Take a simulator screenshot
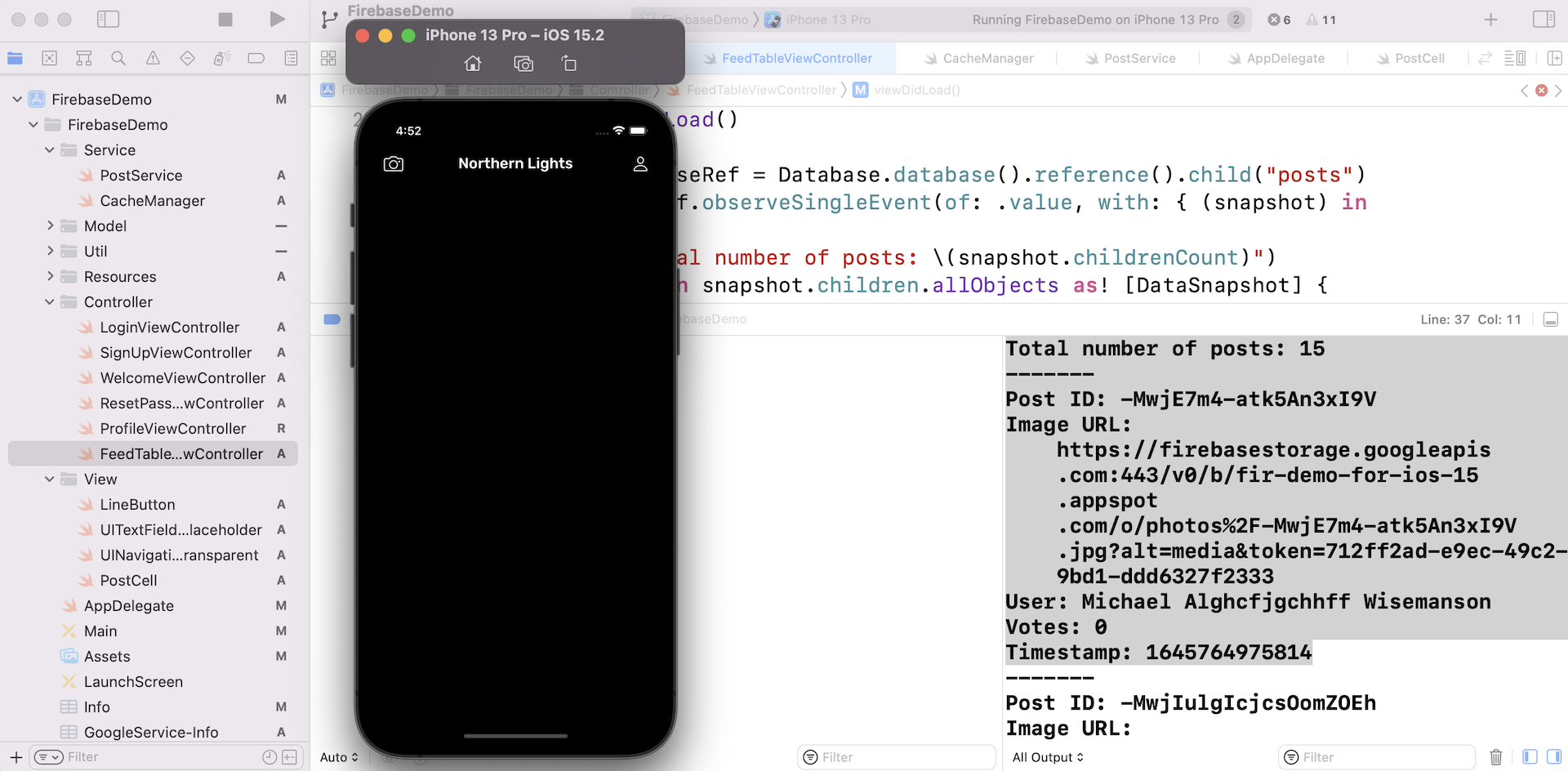Viewport: 1568px width, 771px height. (x=523, y=64)
